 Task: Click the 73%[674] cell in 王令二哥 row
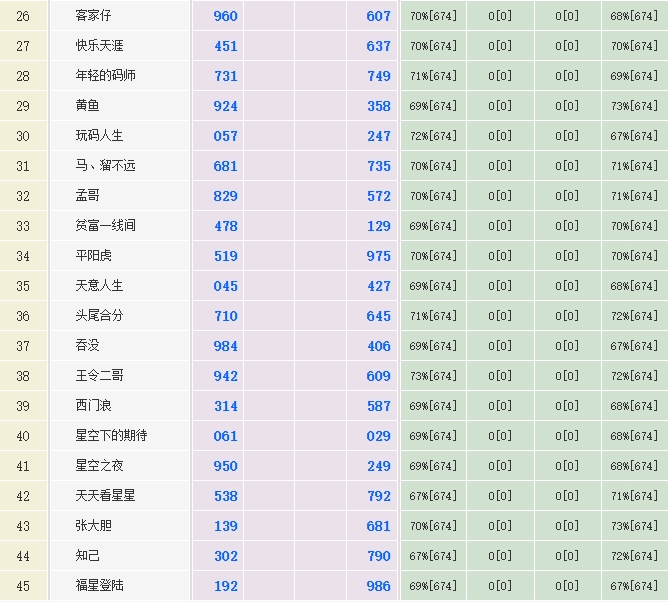(x=433, y=376)
